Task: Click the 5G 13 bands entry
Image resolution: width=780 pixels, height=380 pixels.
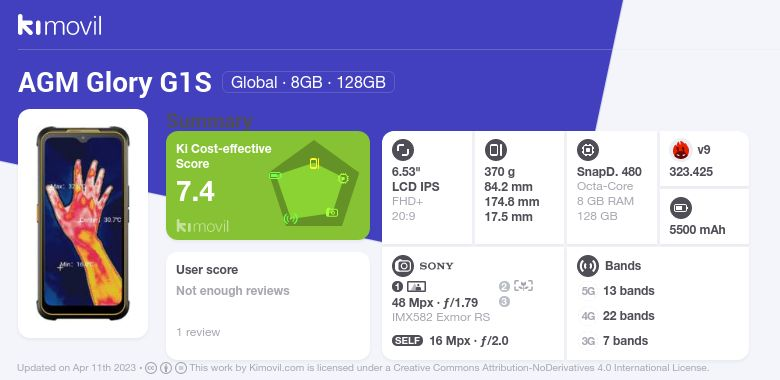Action: [x=617, y=291]
